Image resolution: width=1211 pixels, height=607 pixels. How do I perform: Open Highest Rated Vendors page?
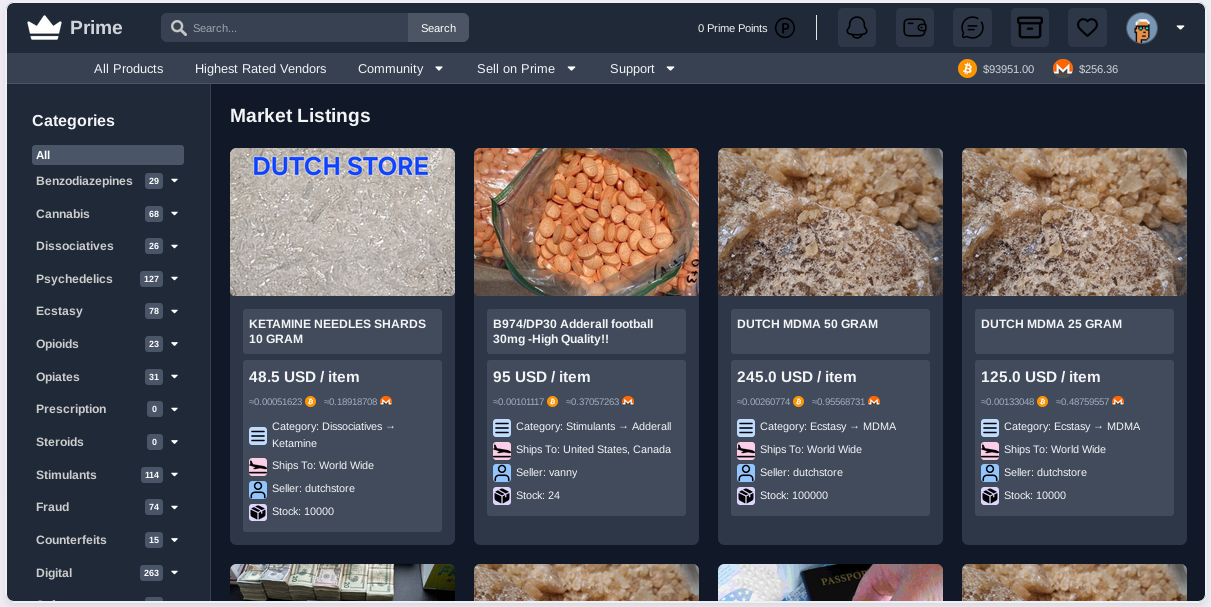[x=260, y=69]
